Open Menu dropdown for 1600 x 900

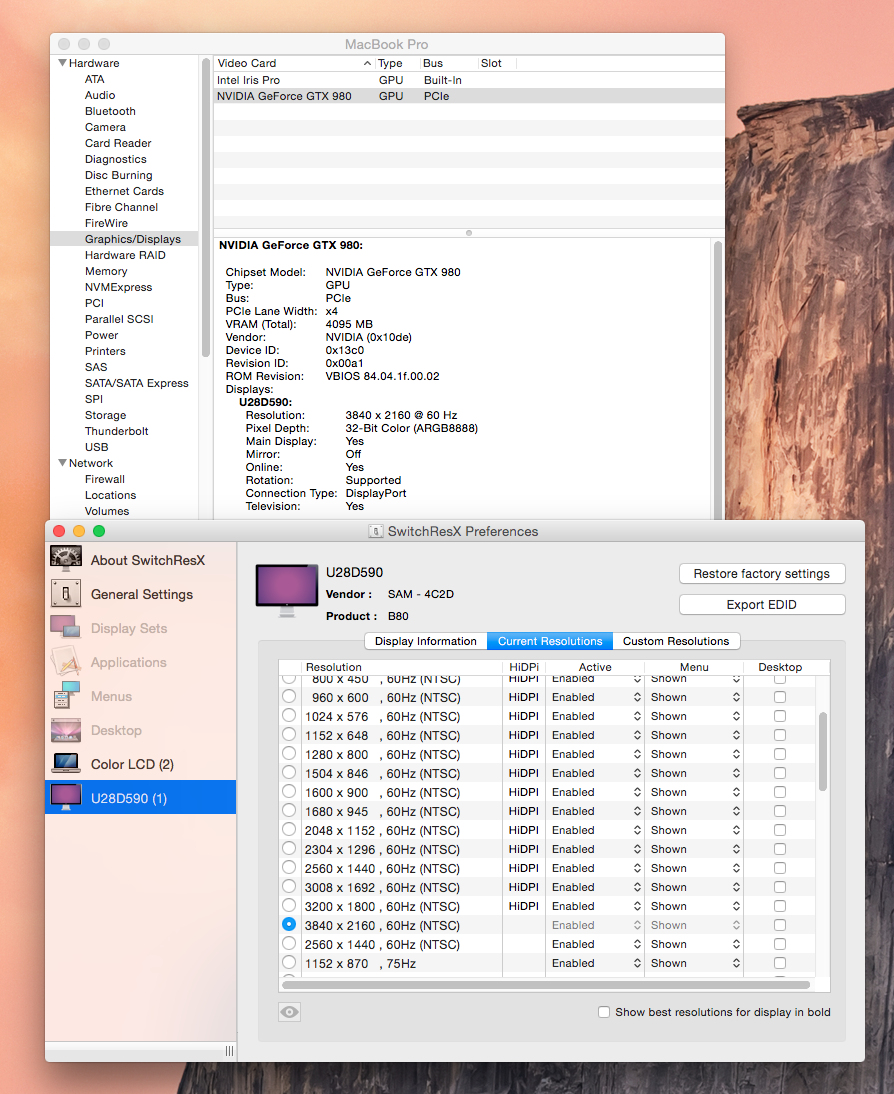694,792
